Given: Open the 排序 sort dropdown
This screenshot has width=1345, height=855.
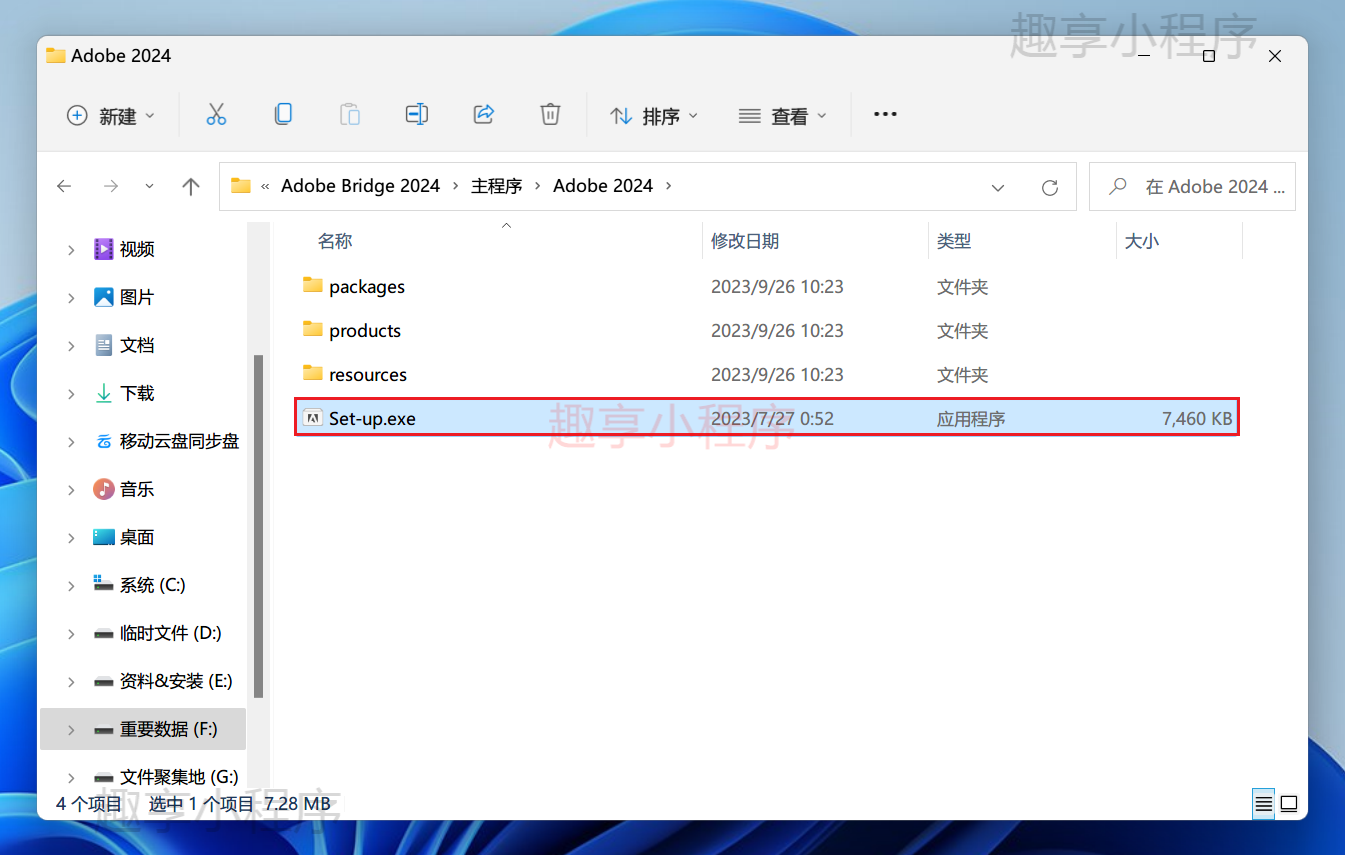Looking at the screenshot, I should click(654, 116).
